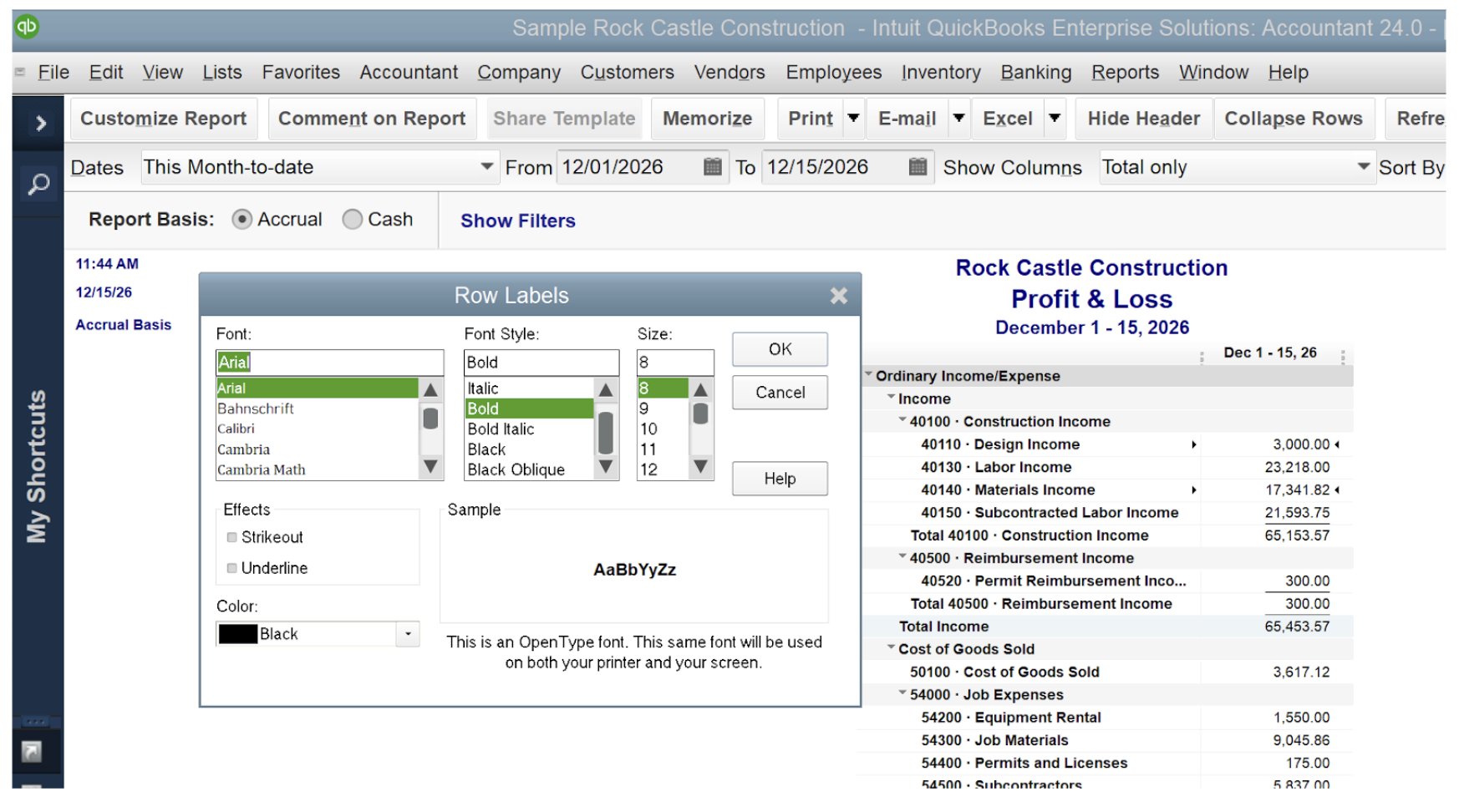Screen dimensions: 1459x812
Task: Open the Print options arrow
Action: coord(853,119)
